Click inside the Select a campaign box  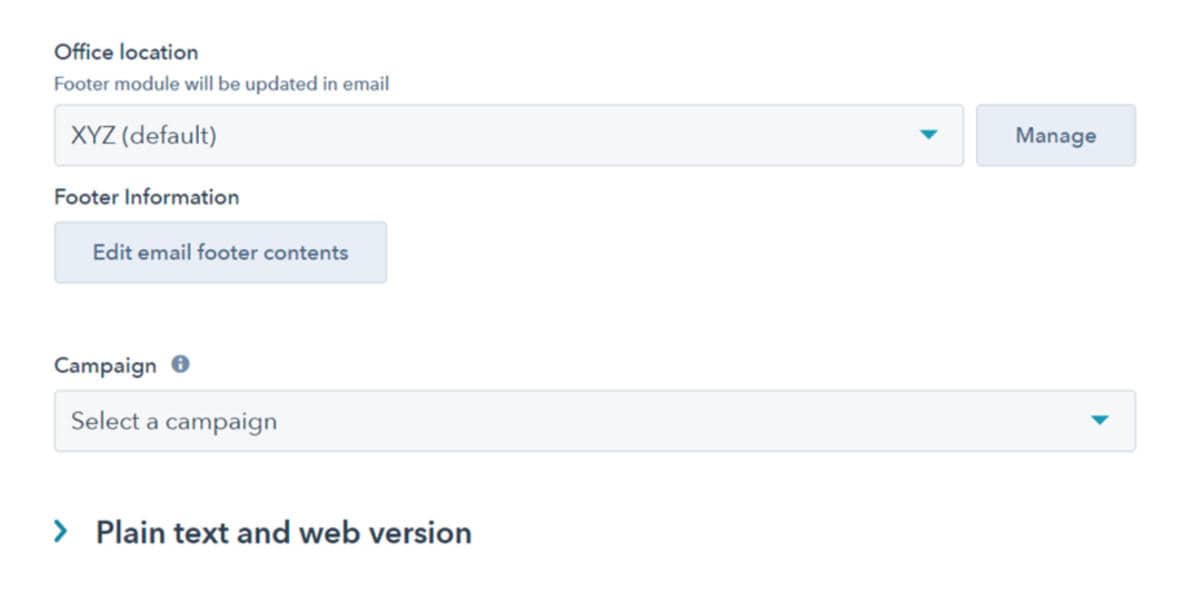click(400, 421)
